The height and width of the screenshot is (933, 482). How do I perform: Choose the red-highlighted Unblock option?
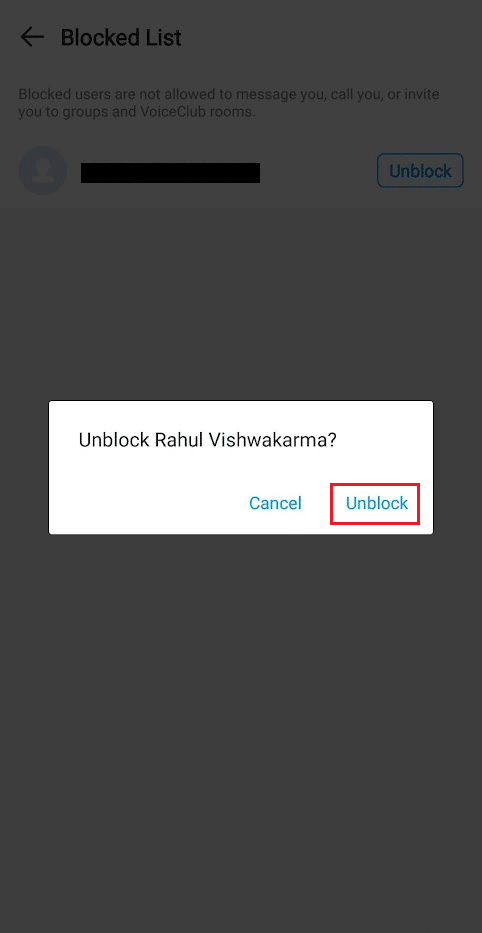pyautogui.click(x=377, y=503)
